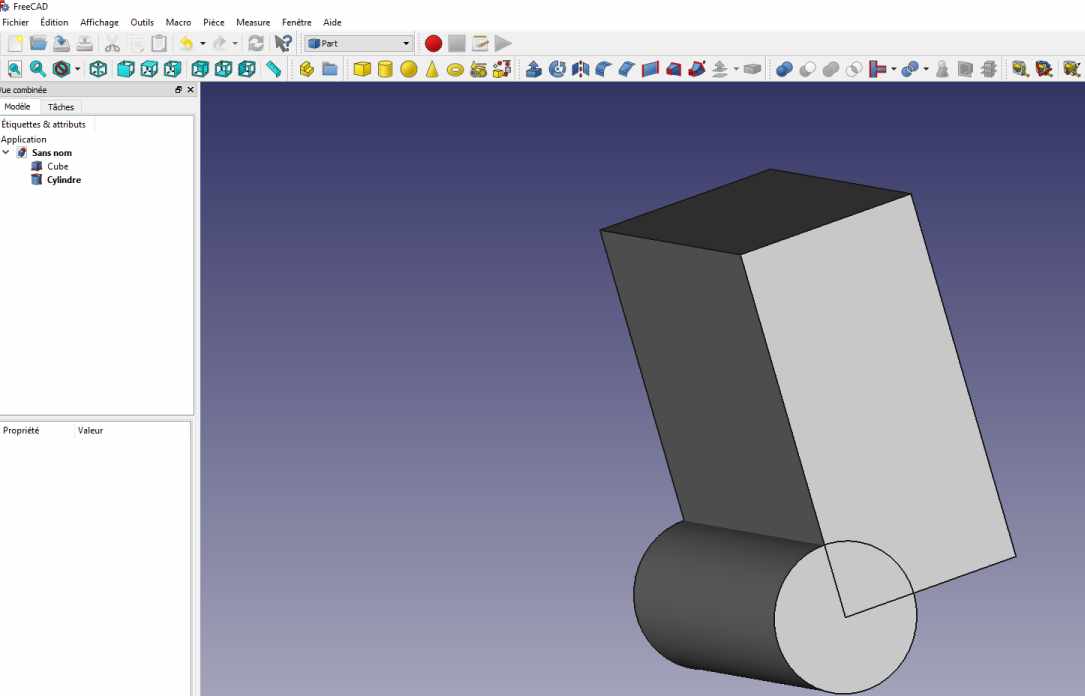Open the shape builder icon
The height and width of the screenshot is (696, 1085).
coord(502,69)
